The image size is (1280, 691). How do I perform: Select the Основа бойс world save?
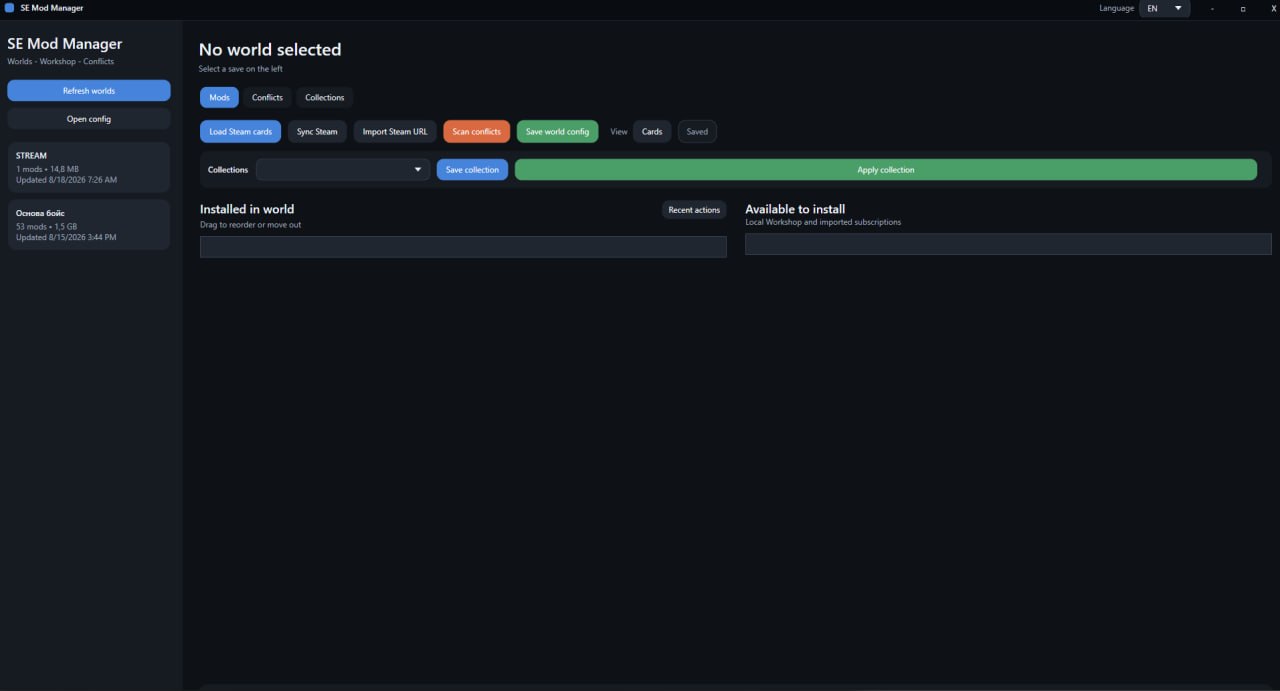tap(89, 225)
